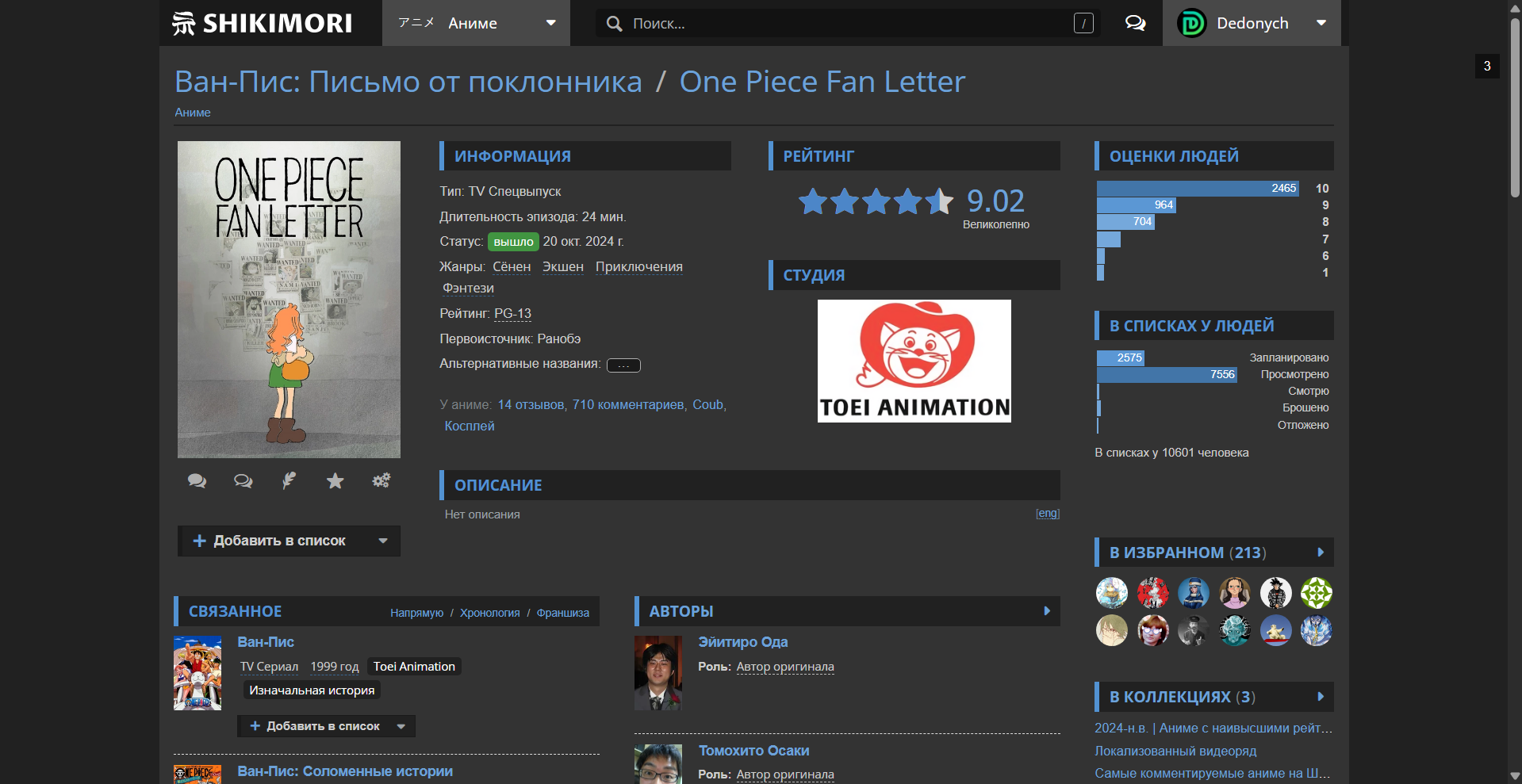
Task: Open the Coub link
Action: pyautogui.click(x=707, y=404)
